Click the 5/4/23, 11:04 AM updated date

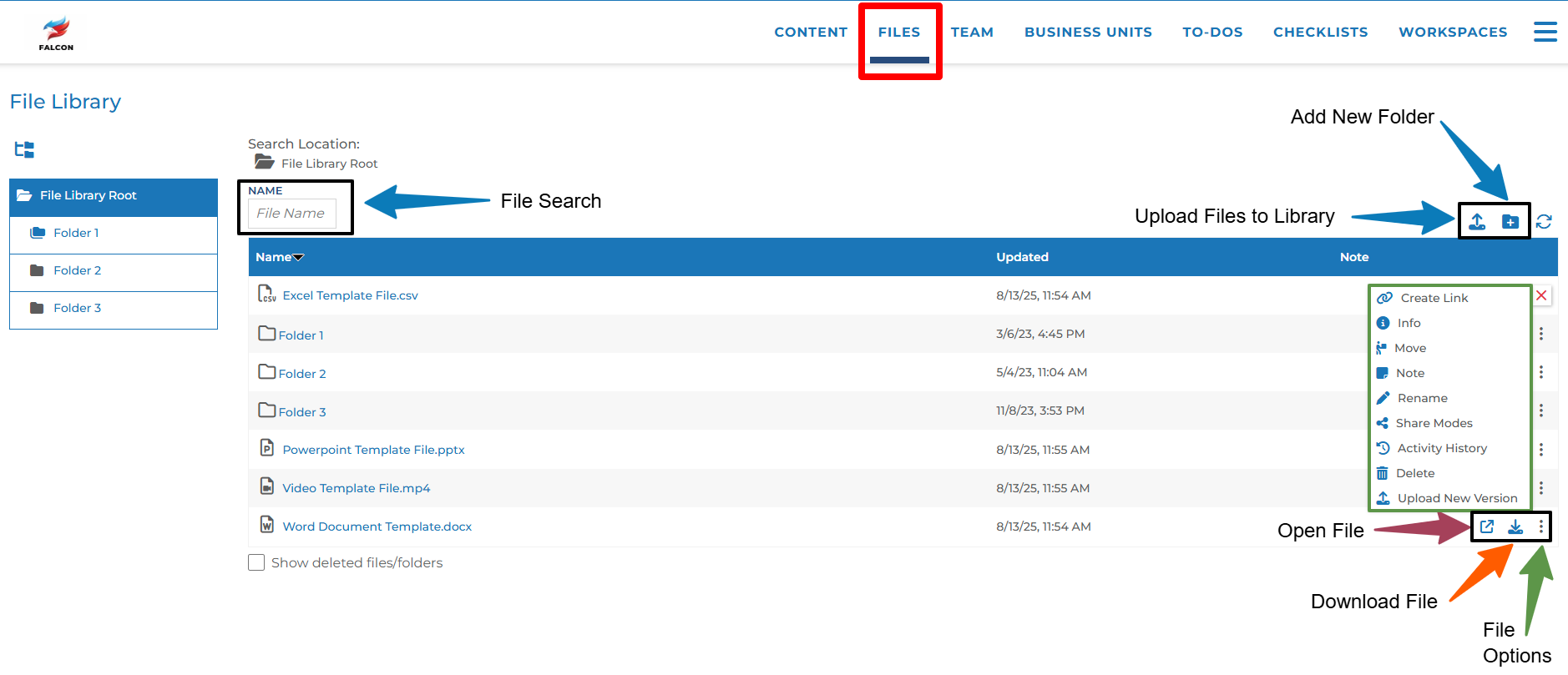(1041, 372)
